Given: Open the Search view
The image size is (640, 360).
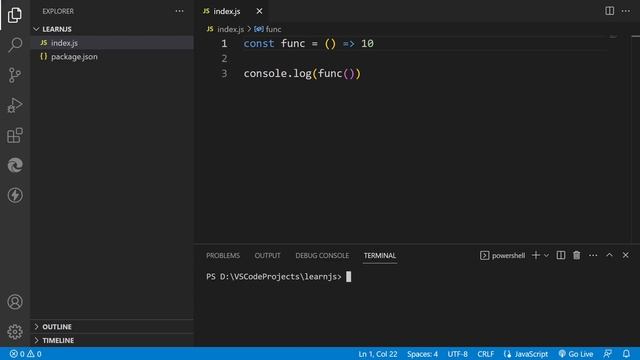Looking at the screenshot, I should (x=15, y=45).
